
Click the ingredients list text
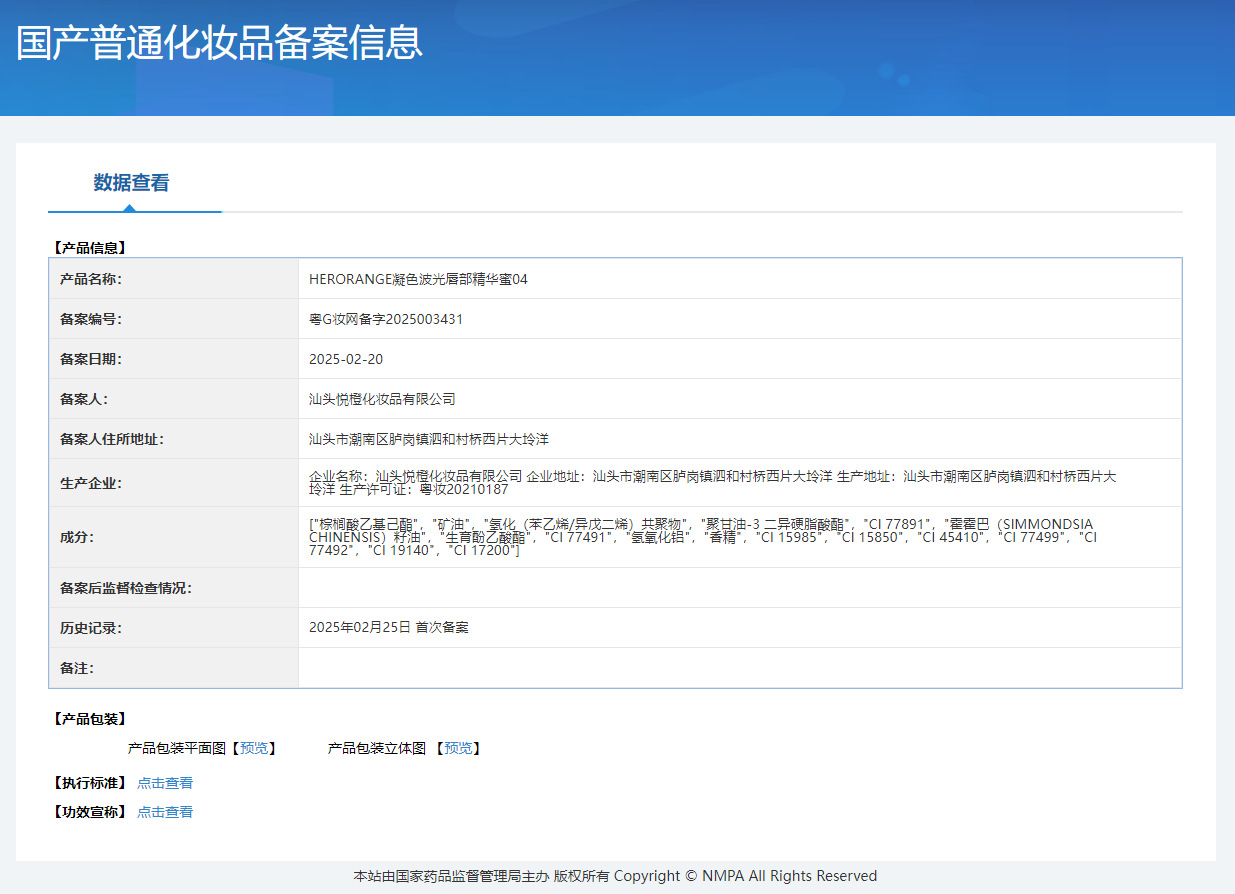(x=703, y=537)
